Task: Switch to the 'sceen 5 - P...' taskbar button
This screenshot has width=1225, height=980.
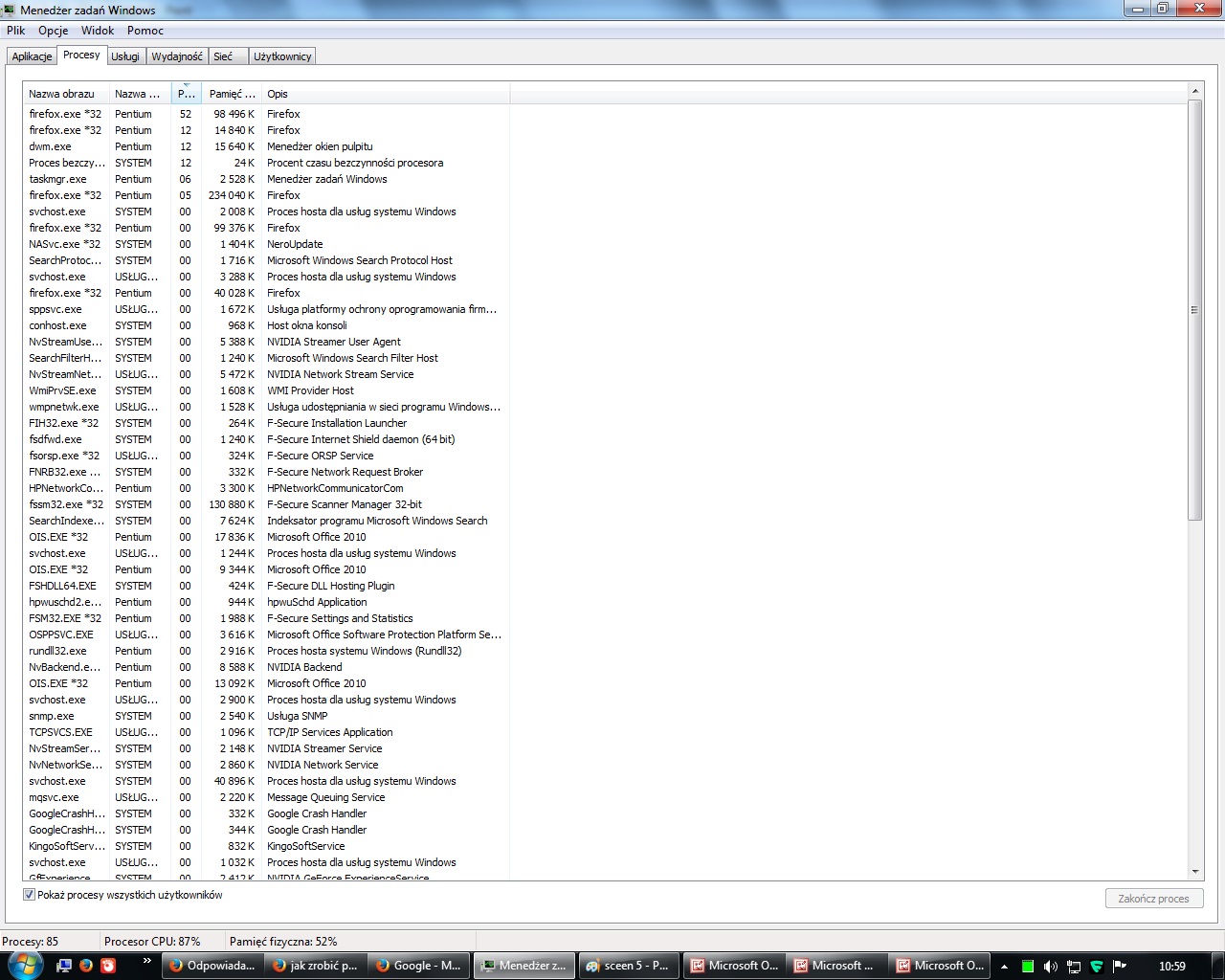Action: (628, 966)
